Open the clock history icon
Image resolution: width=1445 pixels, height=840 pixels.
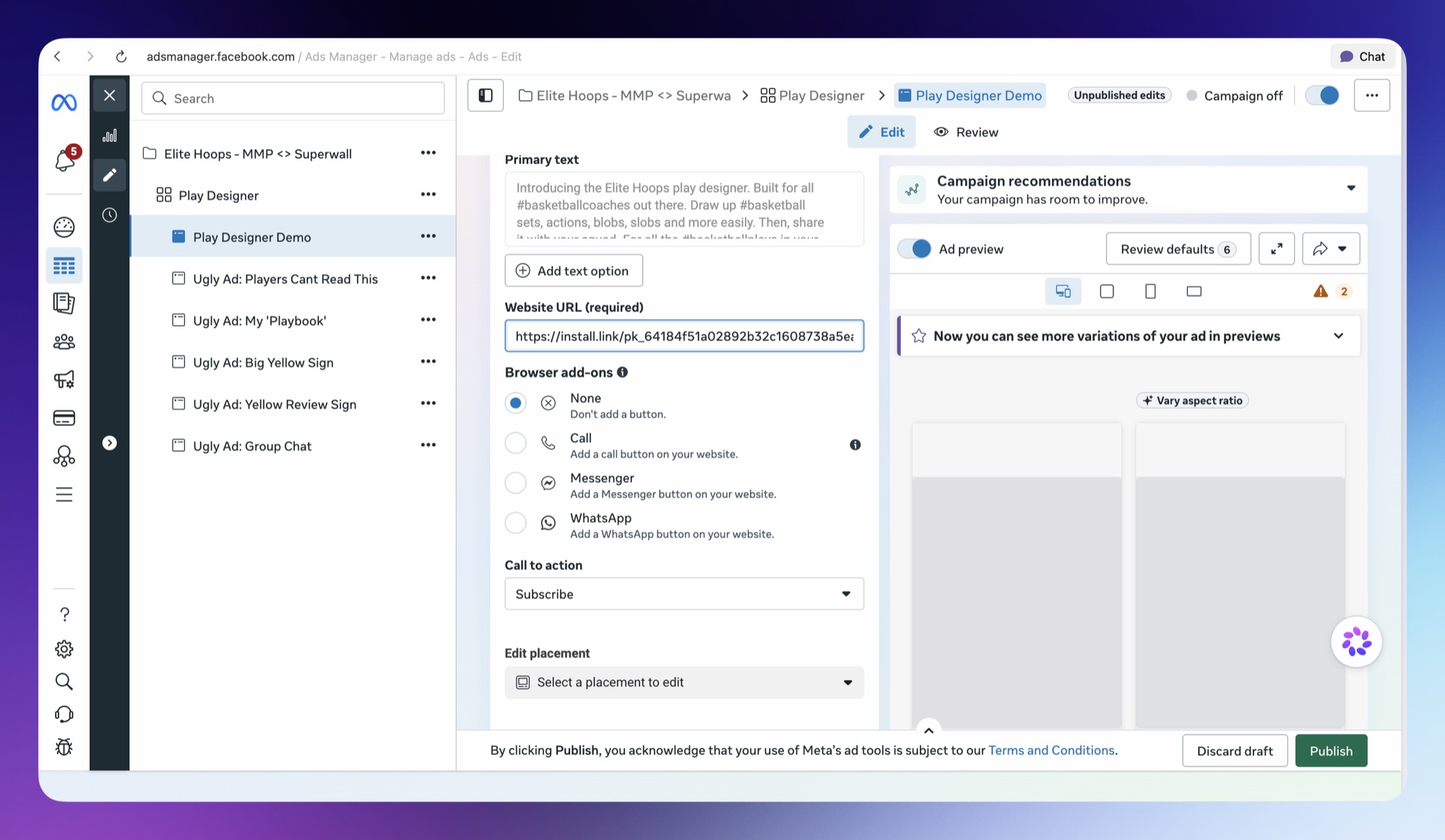pyautogui.click(x=110, y=215)
